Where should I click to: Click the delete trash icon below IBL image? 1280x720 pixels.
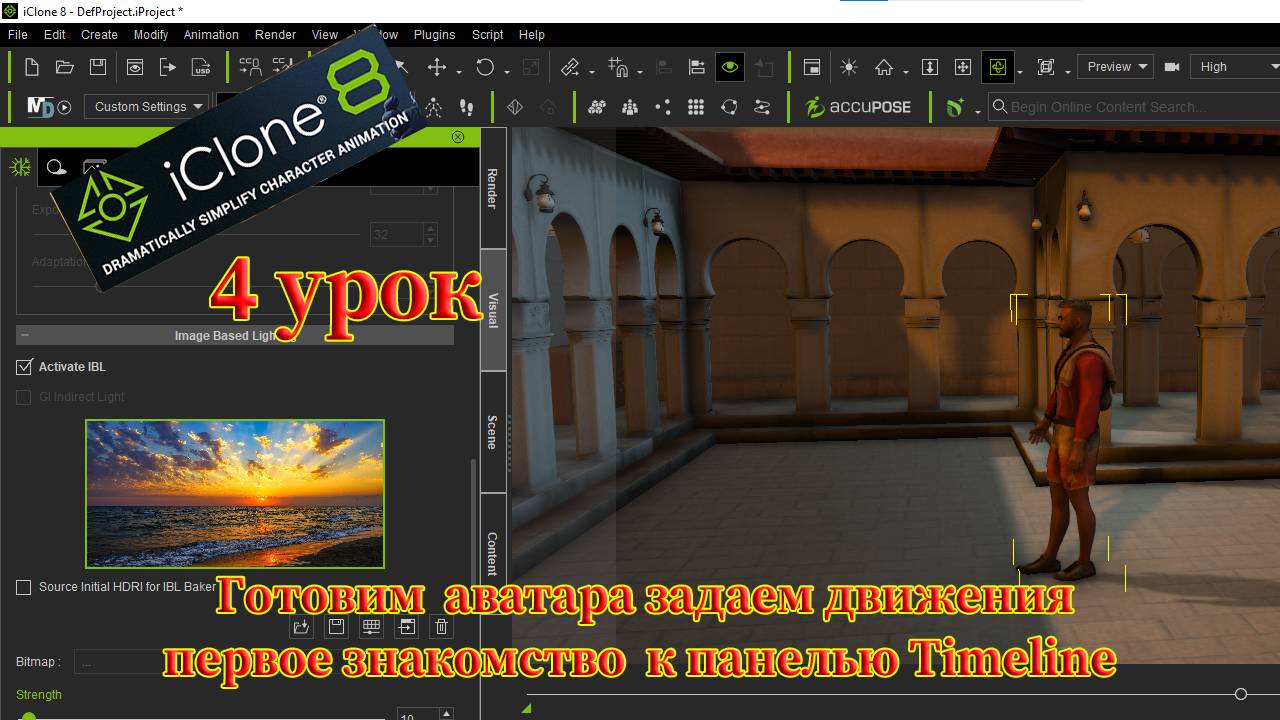pyautogui.click(x=441, y=627)
